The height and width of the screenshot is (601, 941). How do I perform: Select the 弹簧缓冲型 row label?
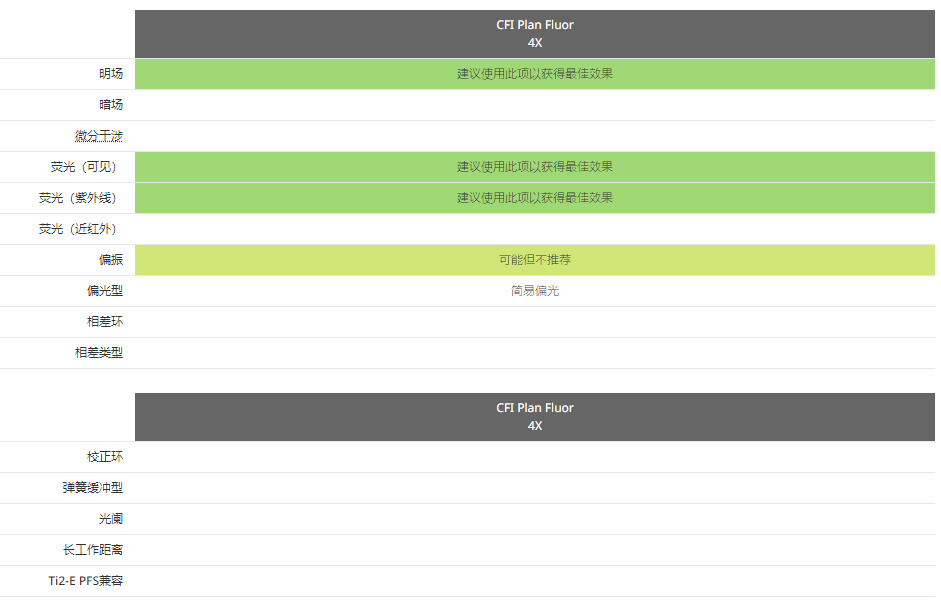(x=93, y=488)
